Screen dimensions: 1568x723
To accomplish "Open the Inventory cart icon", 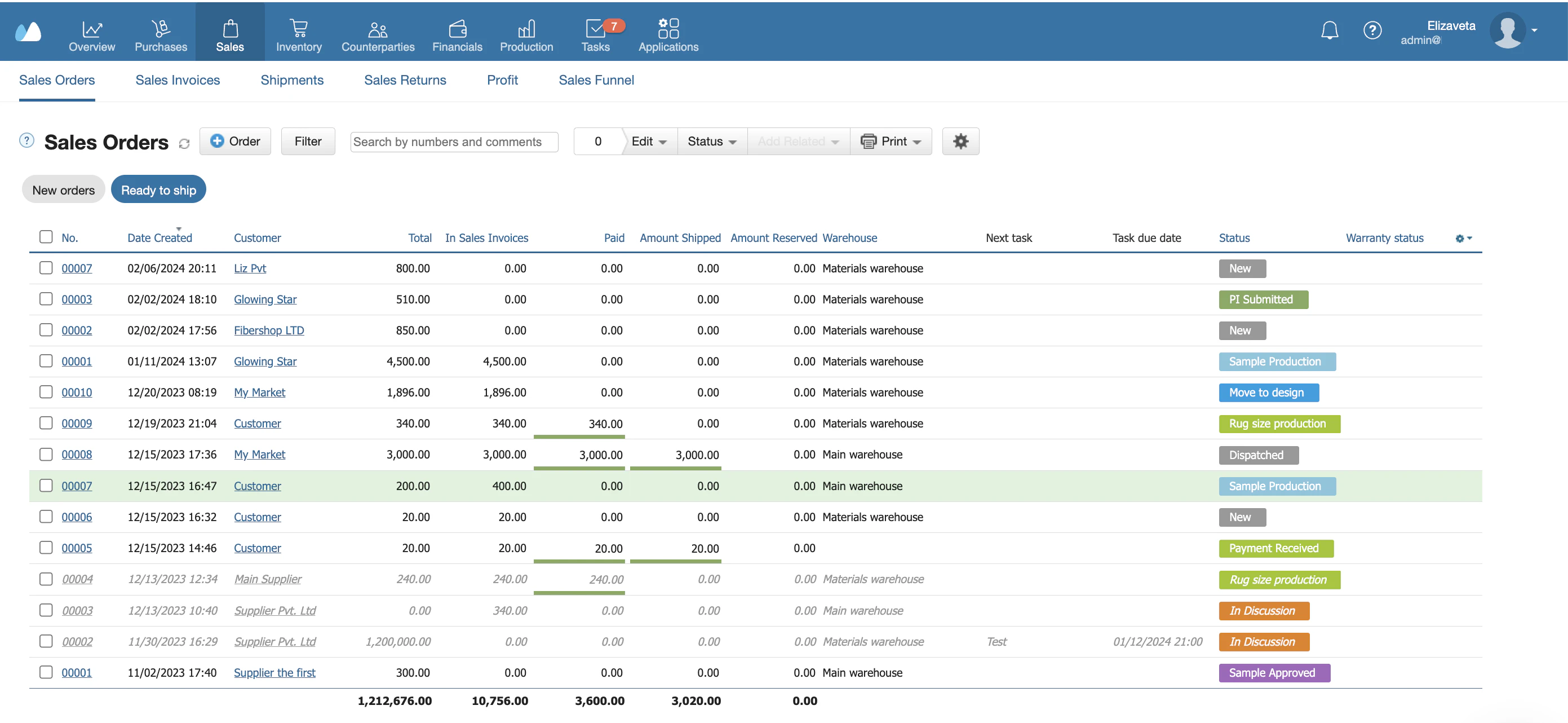I will tap(298, 29).
